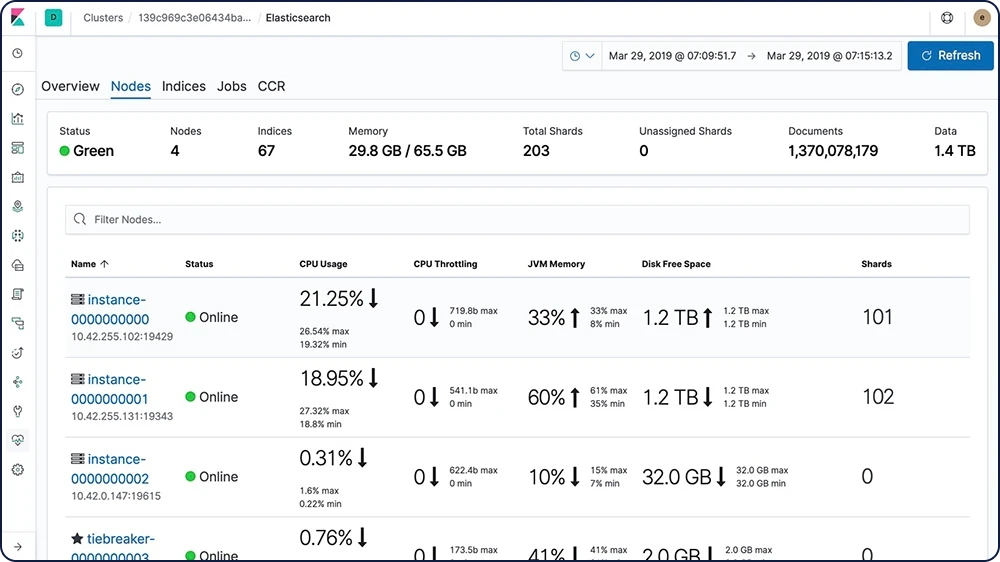Switch to the Indices tab
The height and width of the screenshot is (562, 1000).
coord(184,86)
